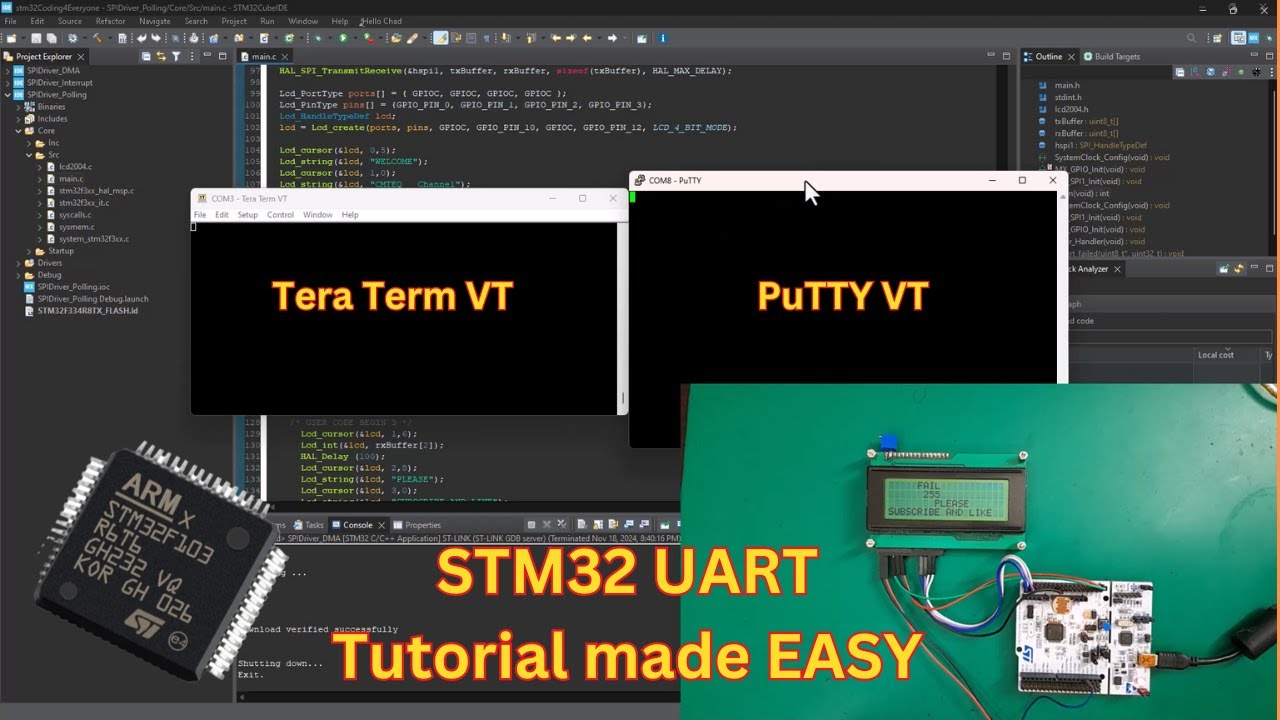This screenshot has width=1280, height=720.
Task: Click the Build hammer toolbar icon
Action: click(97, 38)
